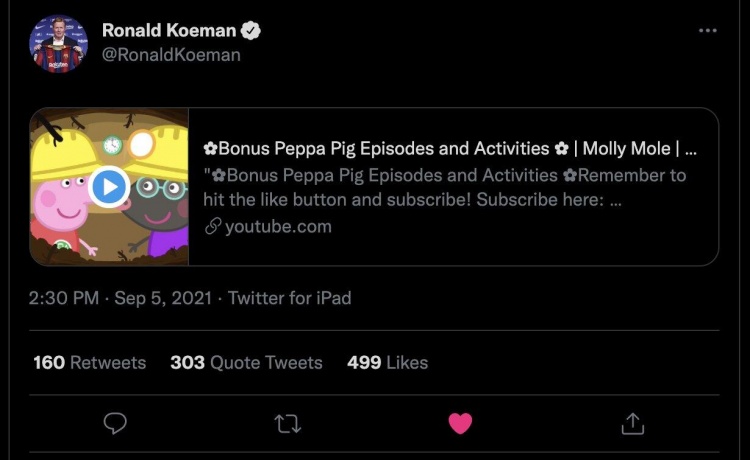
Task: Open the Ronald Koeman display name
Action: (169, 31)
